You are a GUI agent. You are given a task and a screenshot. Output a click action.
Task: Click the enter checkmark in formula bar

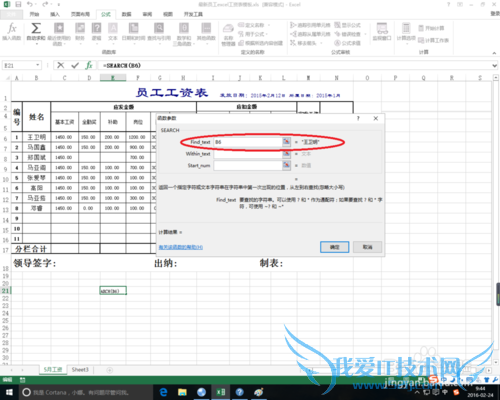(75, 65)
